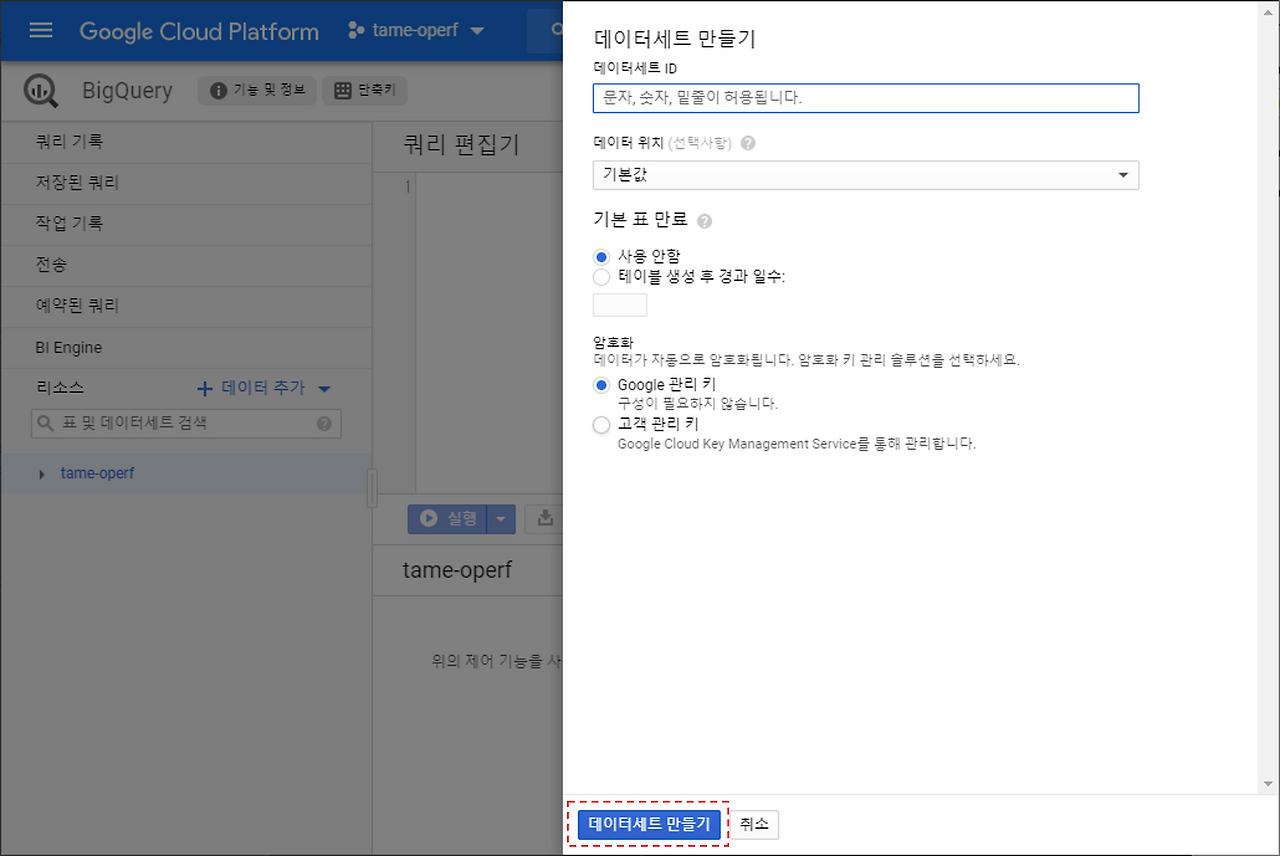Select the 테이블 생성 후 경과 일수 radio

(x=601, y=277)
